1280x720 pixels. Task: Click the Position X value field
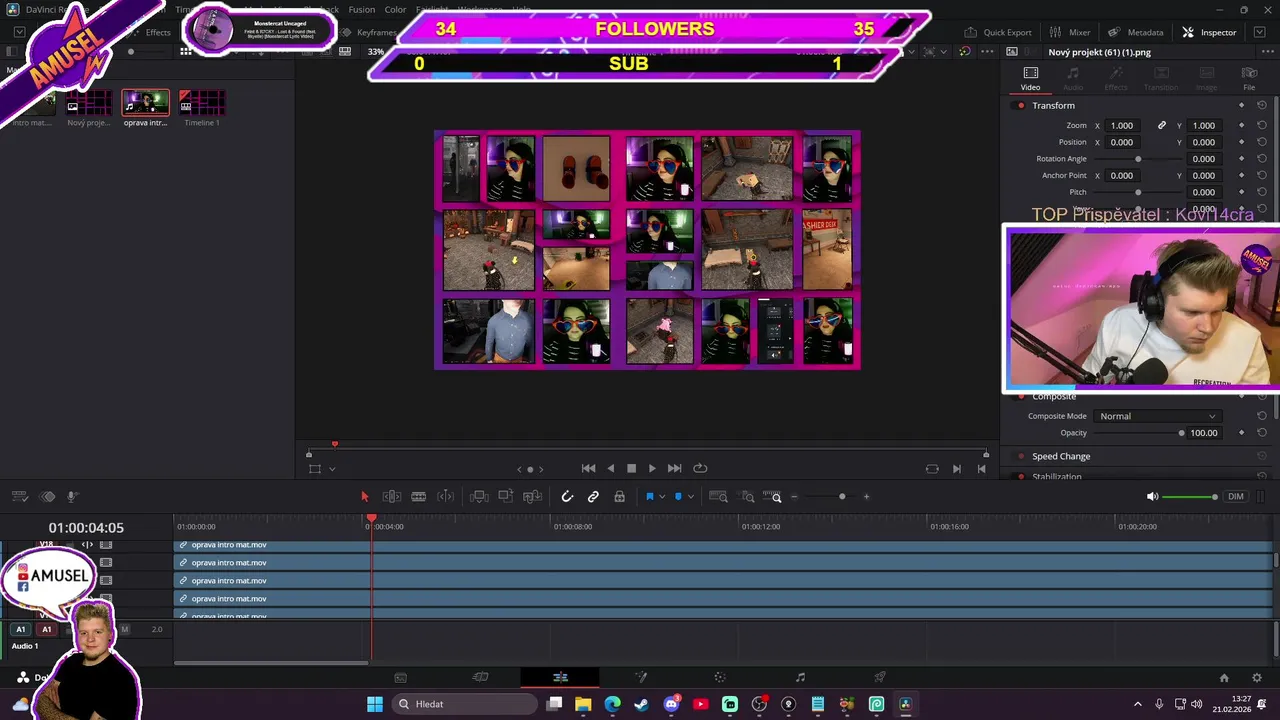point(1122,142)
